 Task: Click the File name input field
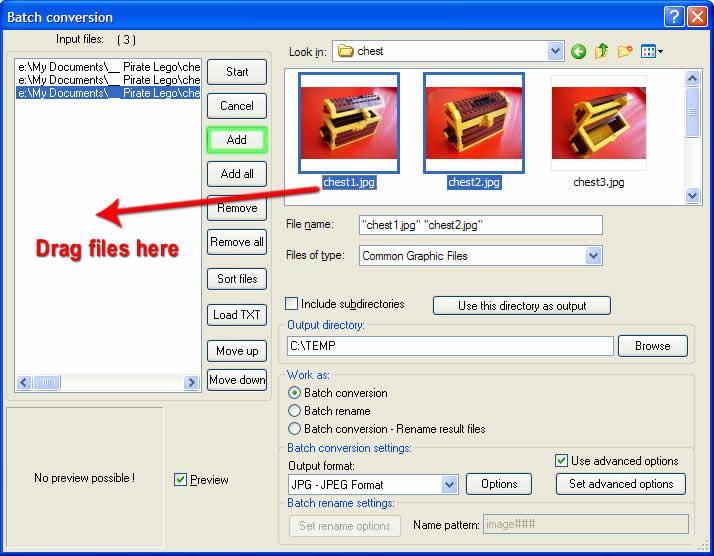[x=480, y=225]
